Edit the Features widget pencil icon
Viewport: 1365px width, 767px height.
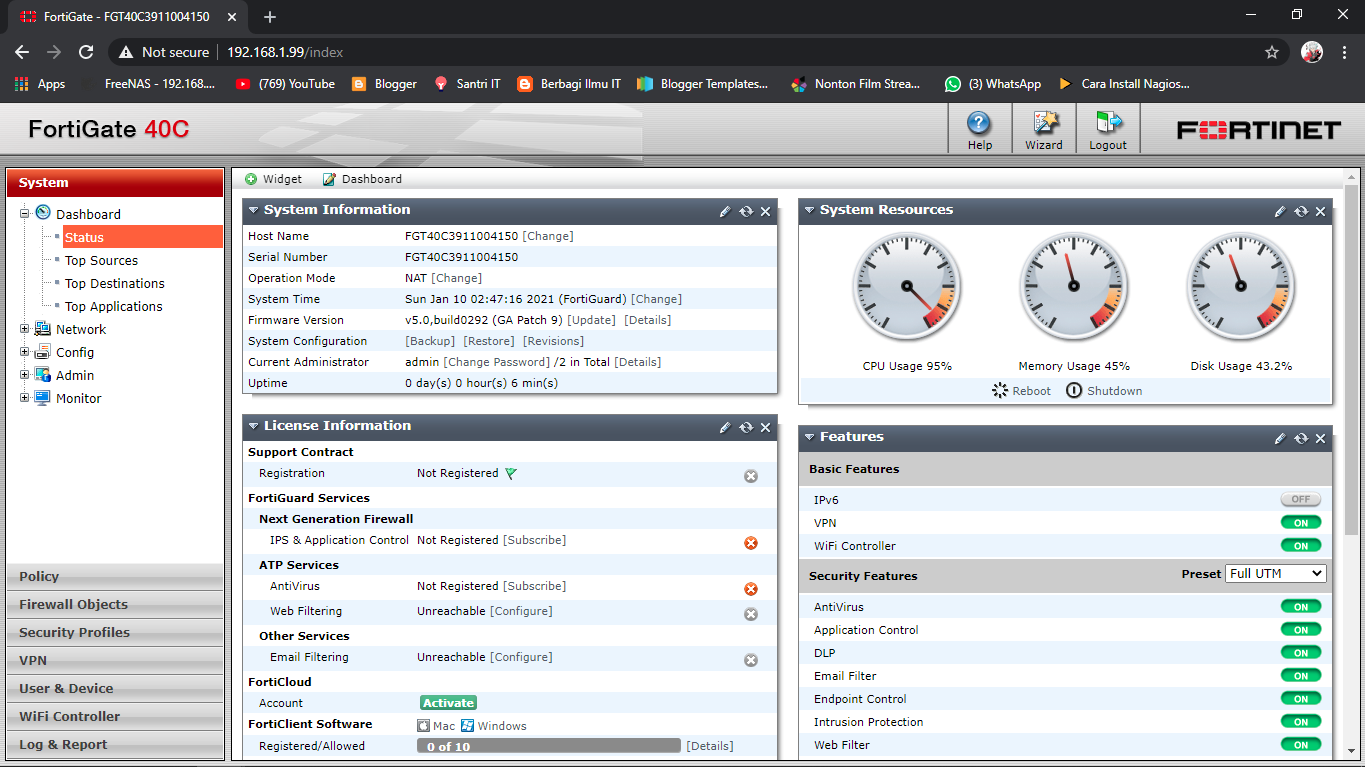click(x=1280, y=438)
